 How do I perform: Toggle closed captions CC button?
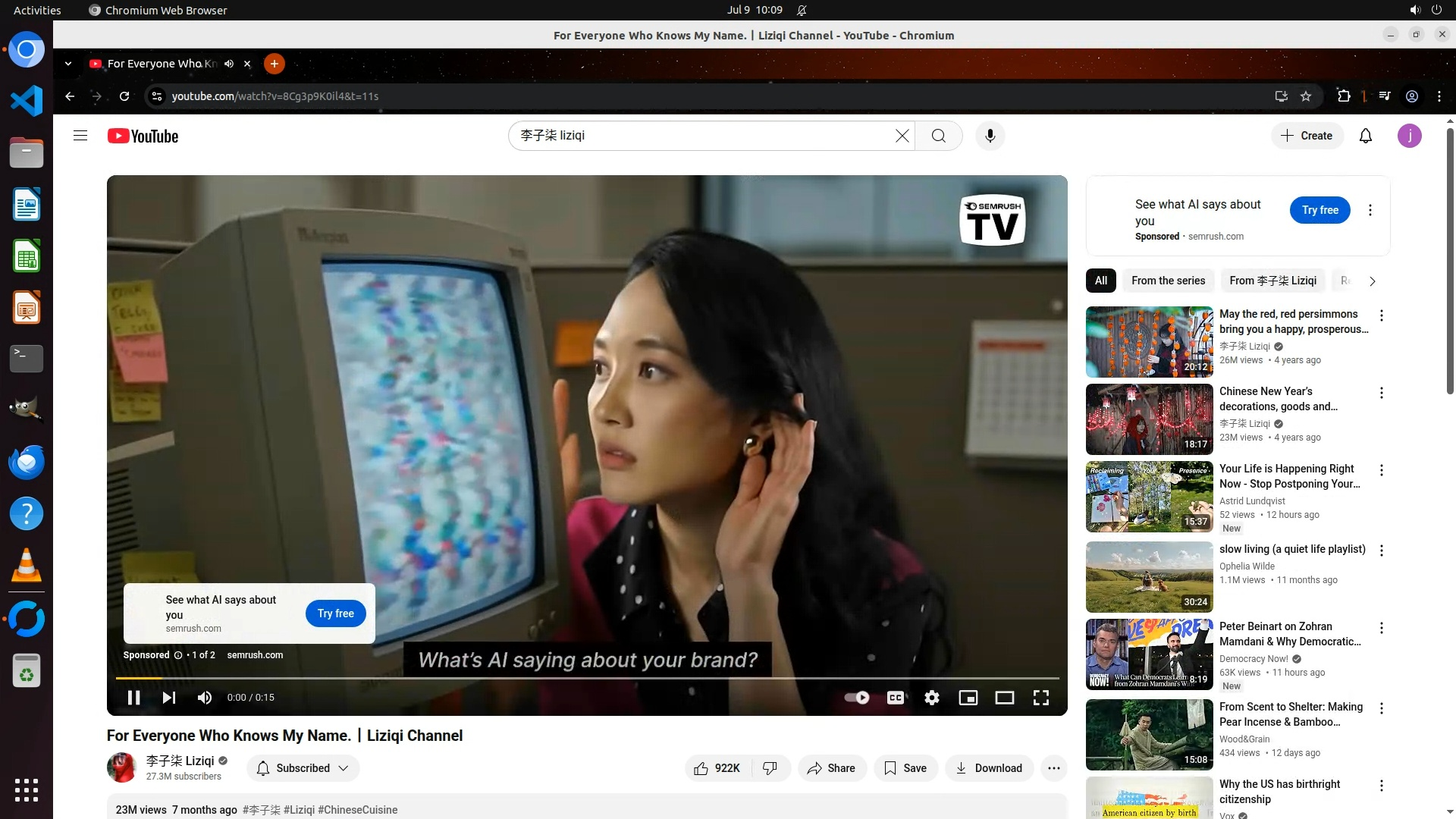896,698
